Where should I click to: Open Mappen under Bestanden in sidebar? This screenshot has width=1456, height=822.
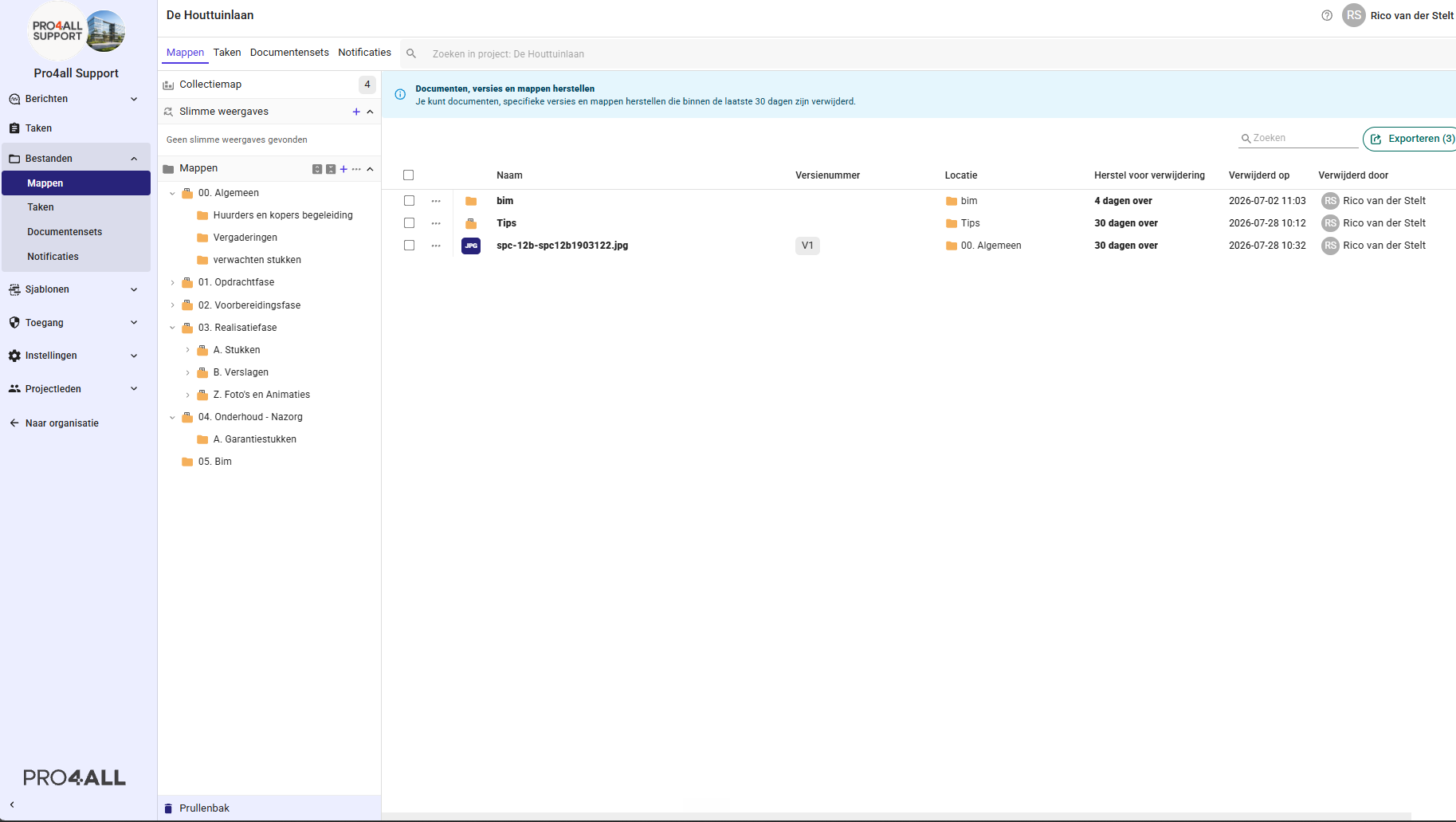pyautogui.click(x=76, y=183)
